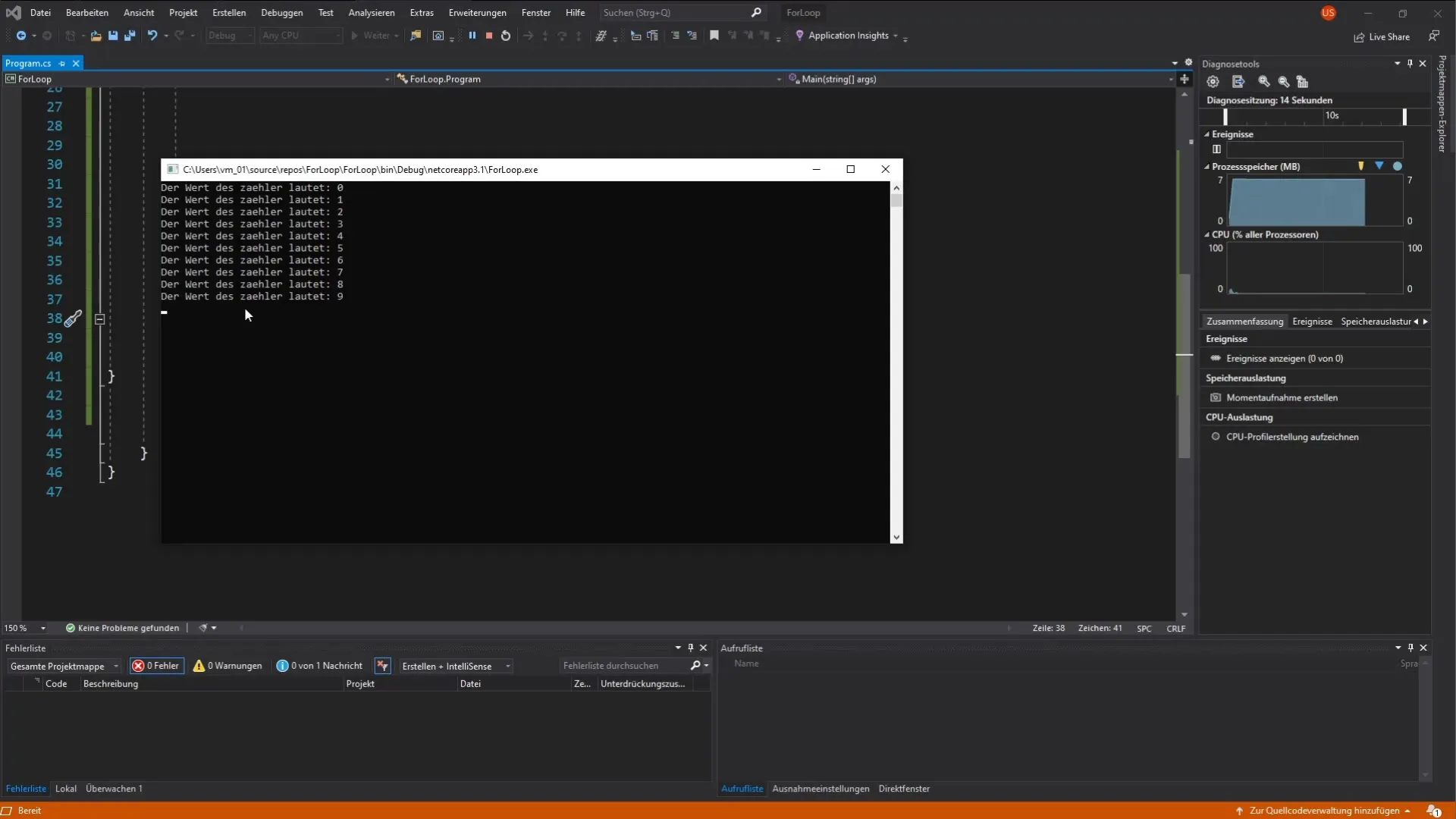Click the search magnifier in Suchen box
The height and width of the screenshot is (819, 1456).
click(x=756, y=13)
